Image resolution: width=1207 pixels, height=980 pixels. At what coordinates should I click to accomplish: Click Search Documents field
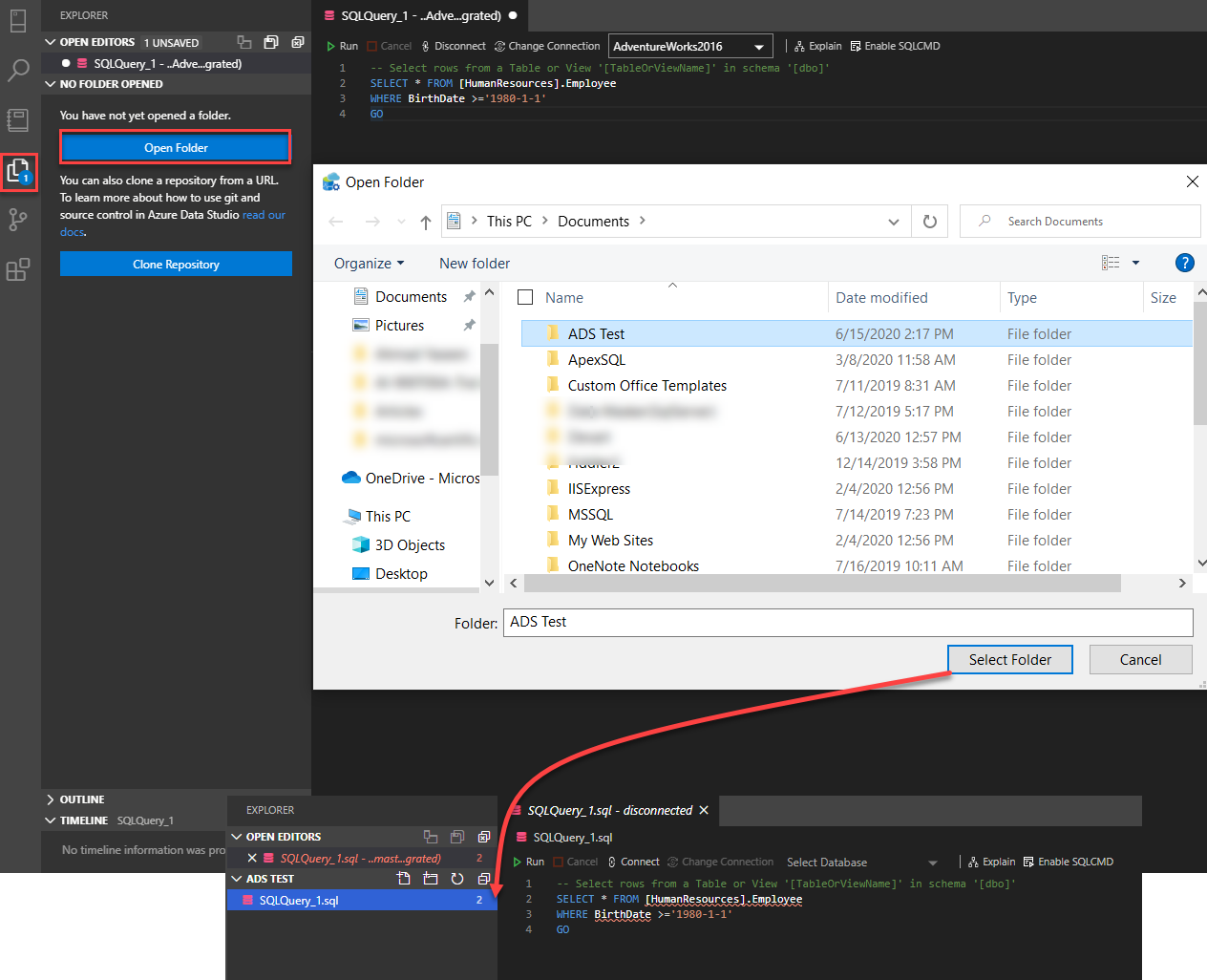click(x=1080, y=222)
